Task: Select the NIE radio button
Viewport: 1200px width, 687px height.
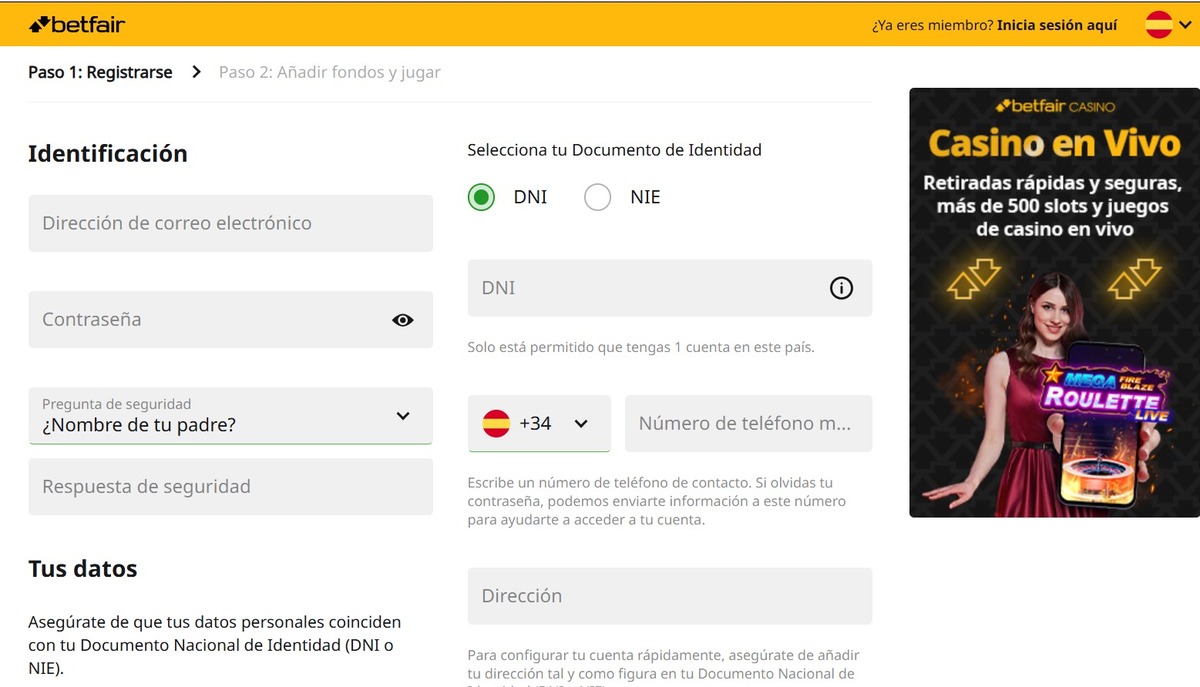Action: (x=598, y=197)
